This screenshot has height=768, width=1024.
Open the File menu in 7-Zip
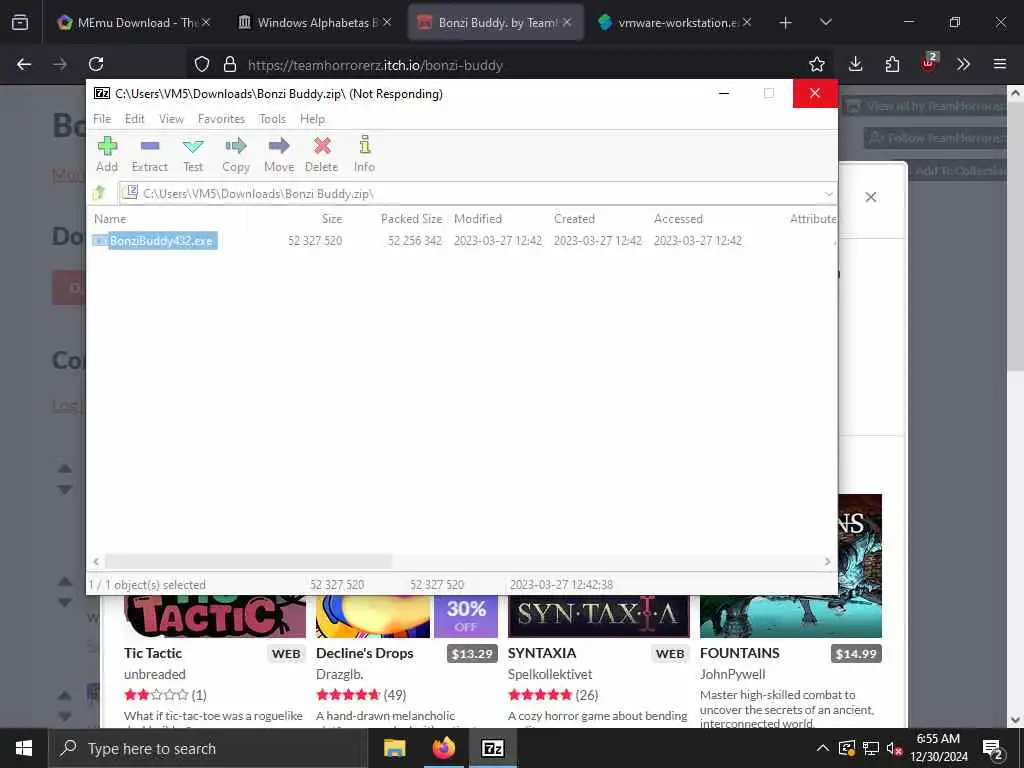102,119
